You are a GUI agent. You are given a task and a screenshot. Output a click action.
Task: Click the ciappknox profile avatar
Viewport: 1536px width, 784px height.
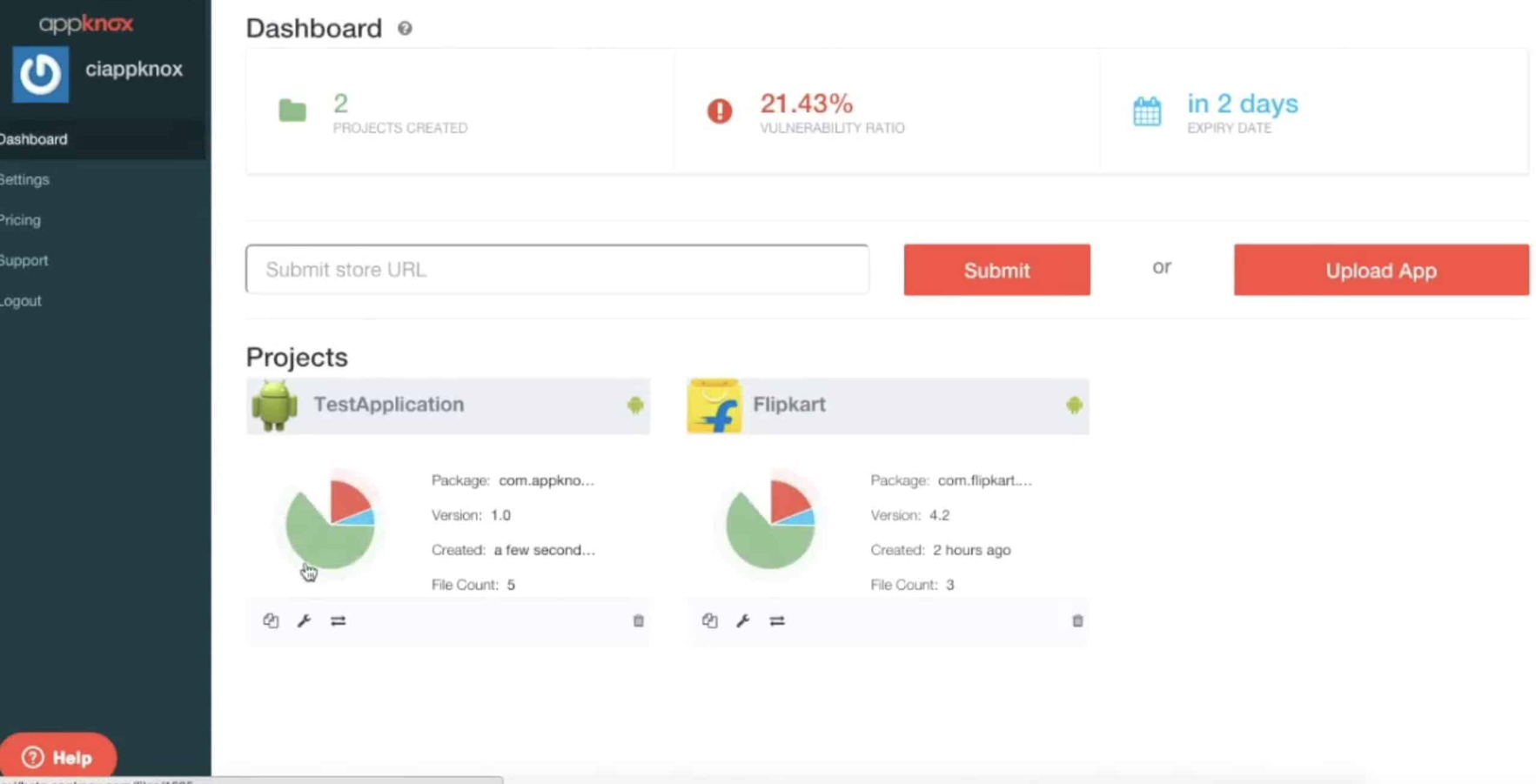click(x=40, y=75)
